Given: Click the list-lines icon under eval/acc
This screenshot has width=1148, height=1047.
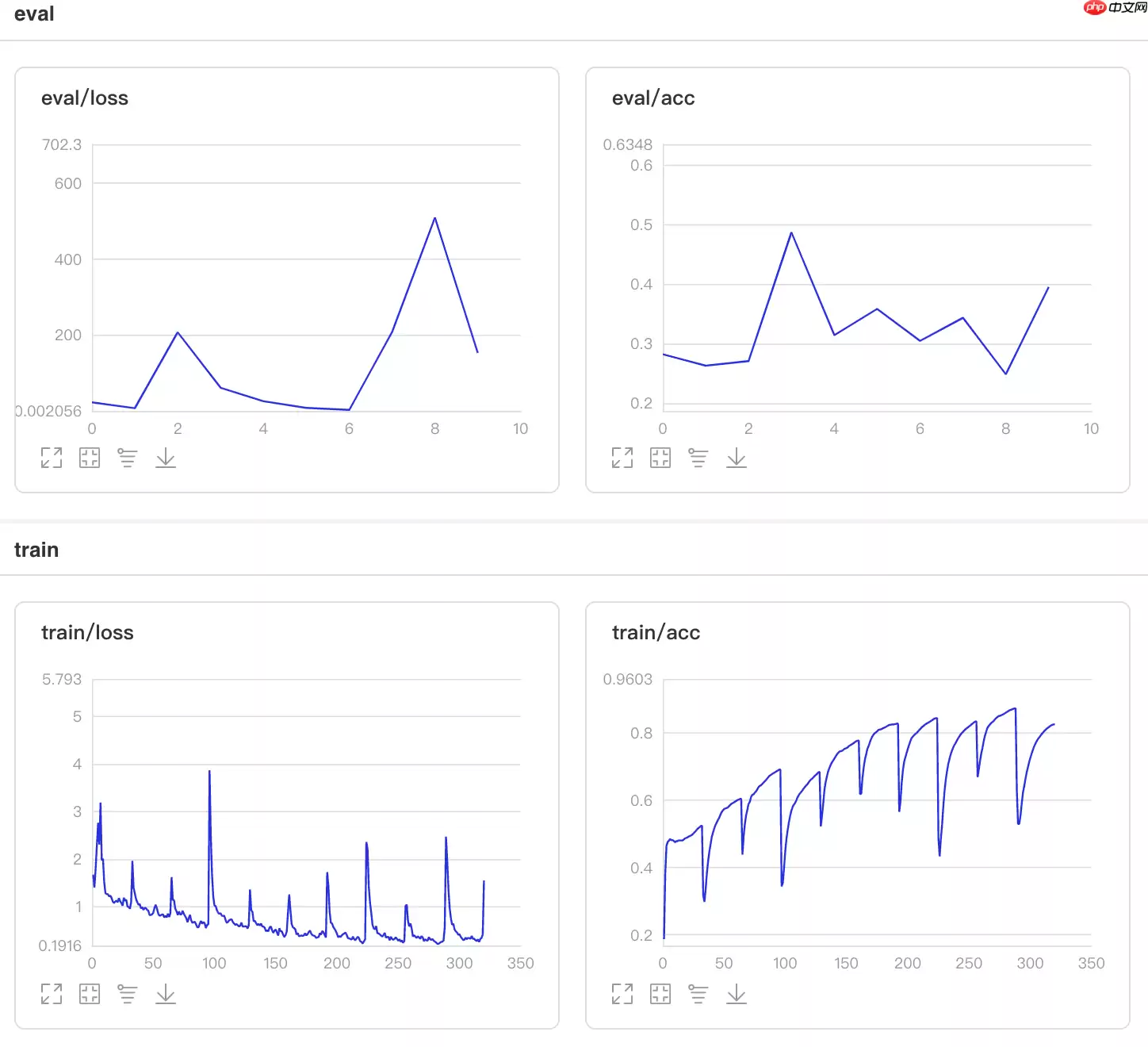Looking at the screenshot, I should (x=698, y=458).
